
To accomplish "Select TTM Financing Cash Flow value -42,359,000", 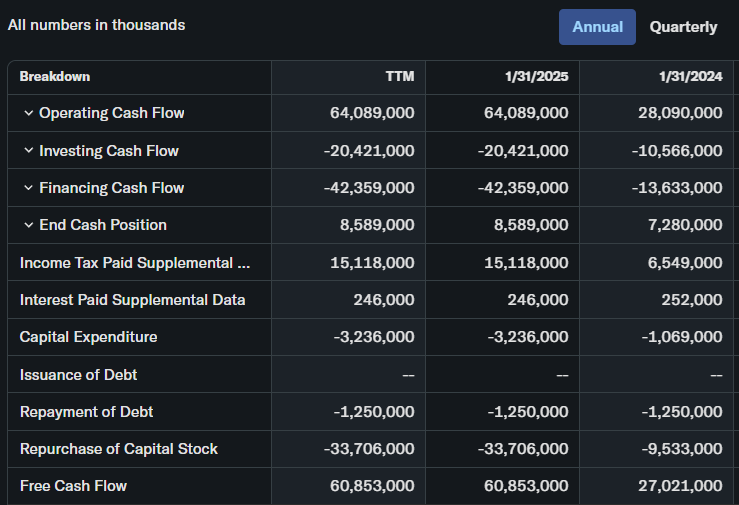I will (x=369, y=188).
